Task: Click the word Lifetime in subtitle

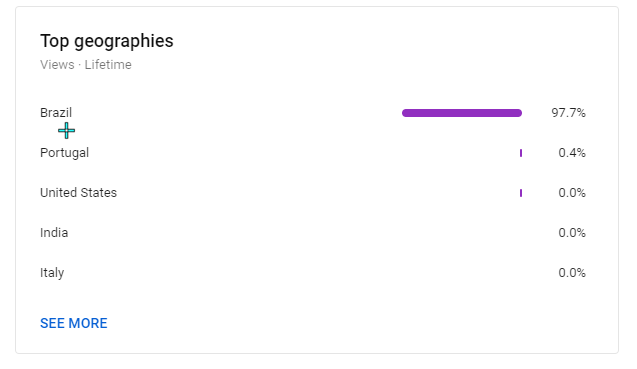Action: [x=108, y=65]
